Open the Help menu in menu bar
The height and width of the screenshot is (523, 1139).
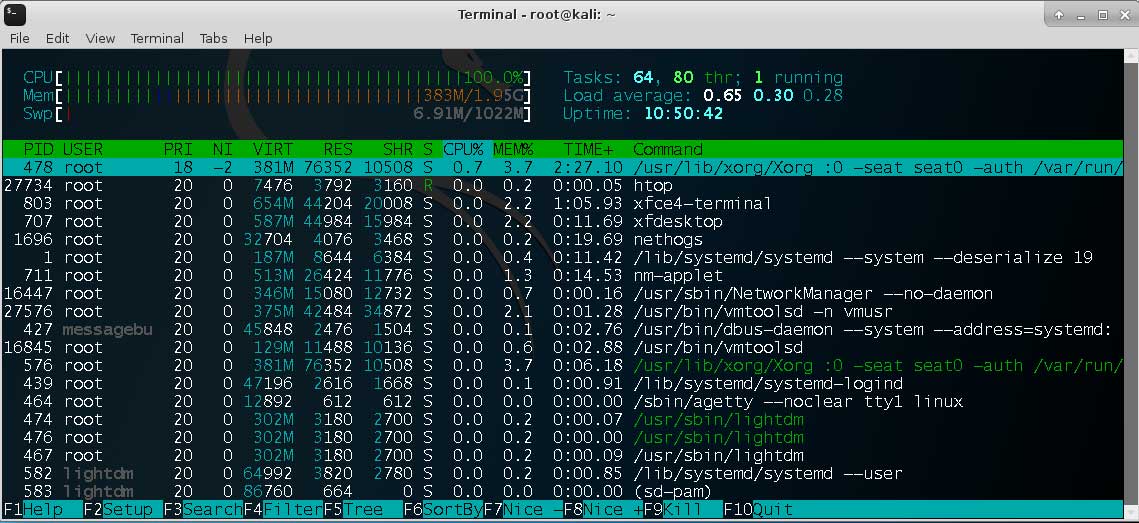point(258,38)
